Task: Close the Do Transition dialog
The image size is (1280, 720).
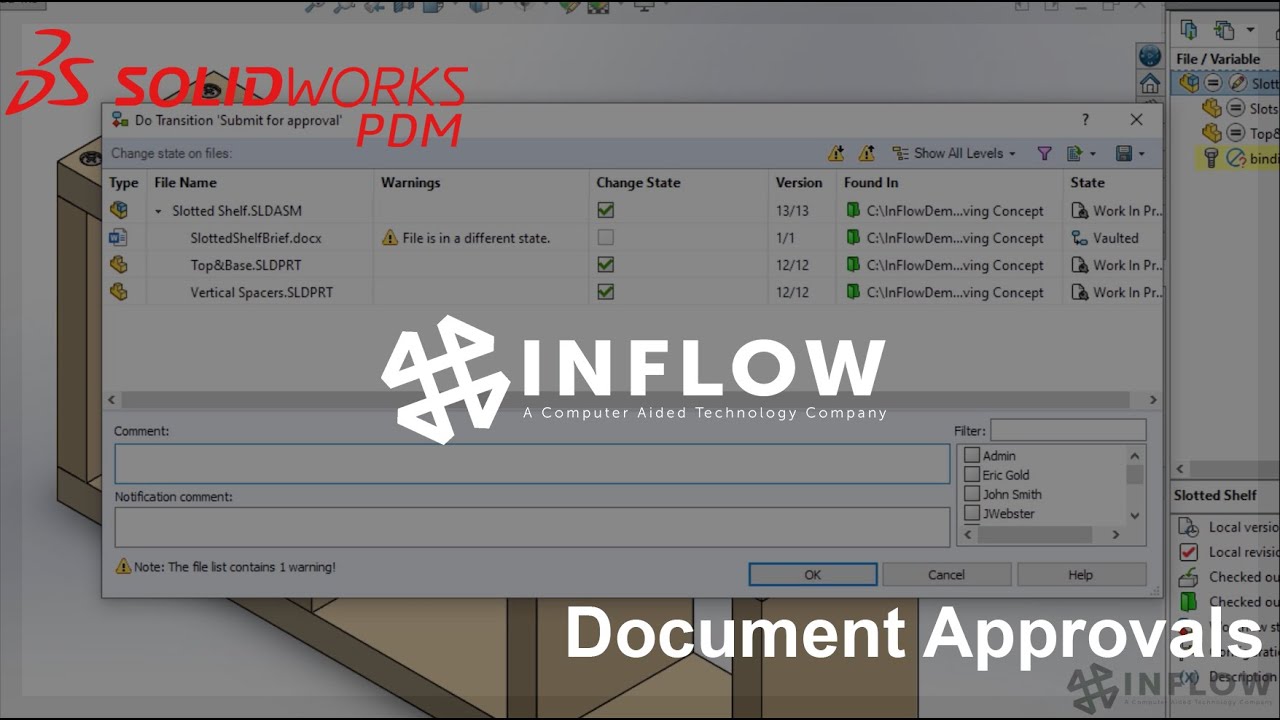Action: (x=1136, y=119)
